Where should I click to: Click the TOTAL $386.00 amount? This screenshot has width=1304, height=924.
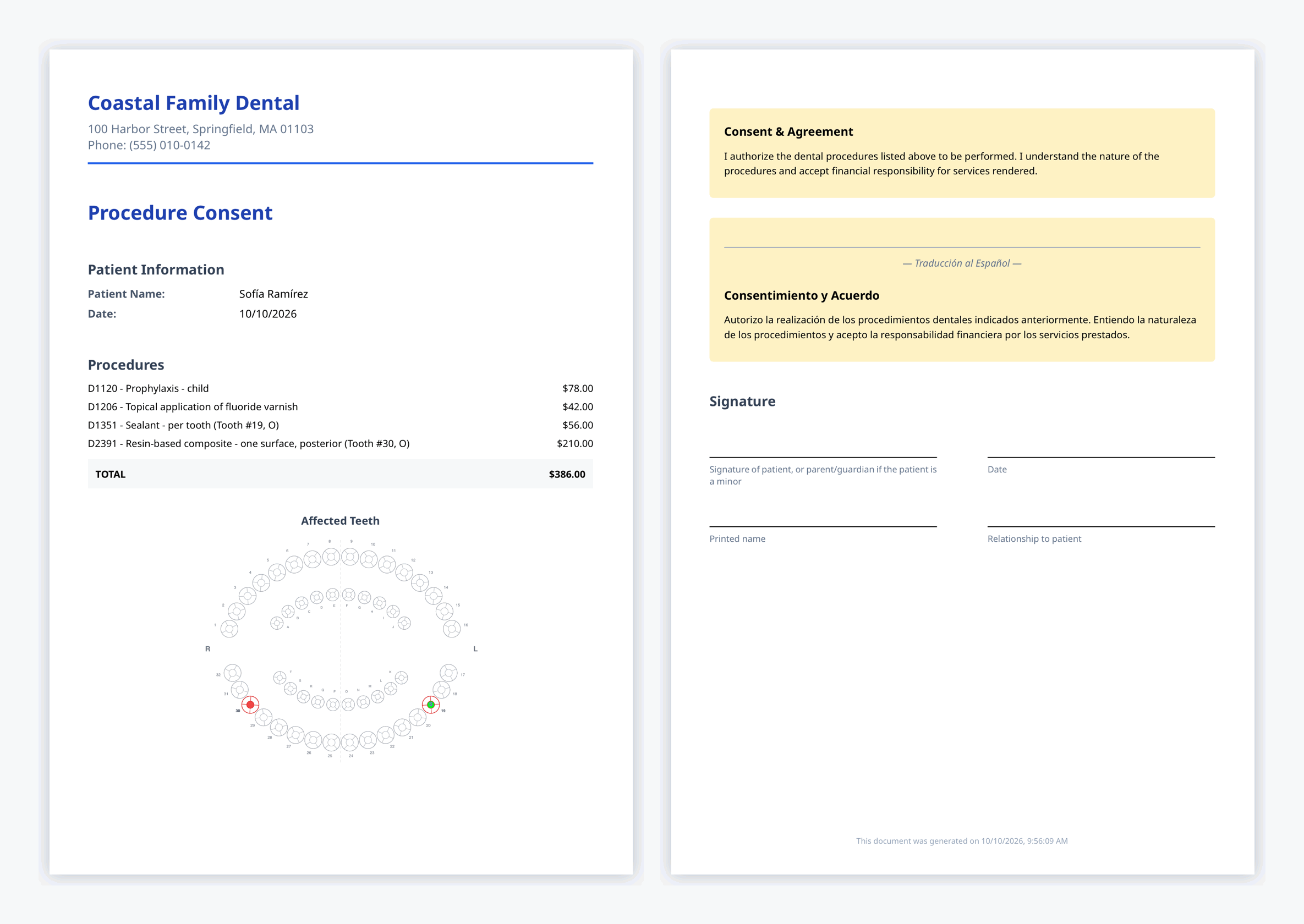click(x=567, y=474)
